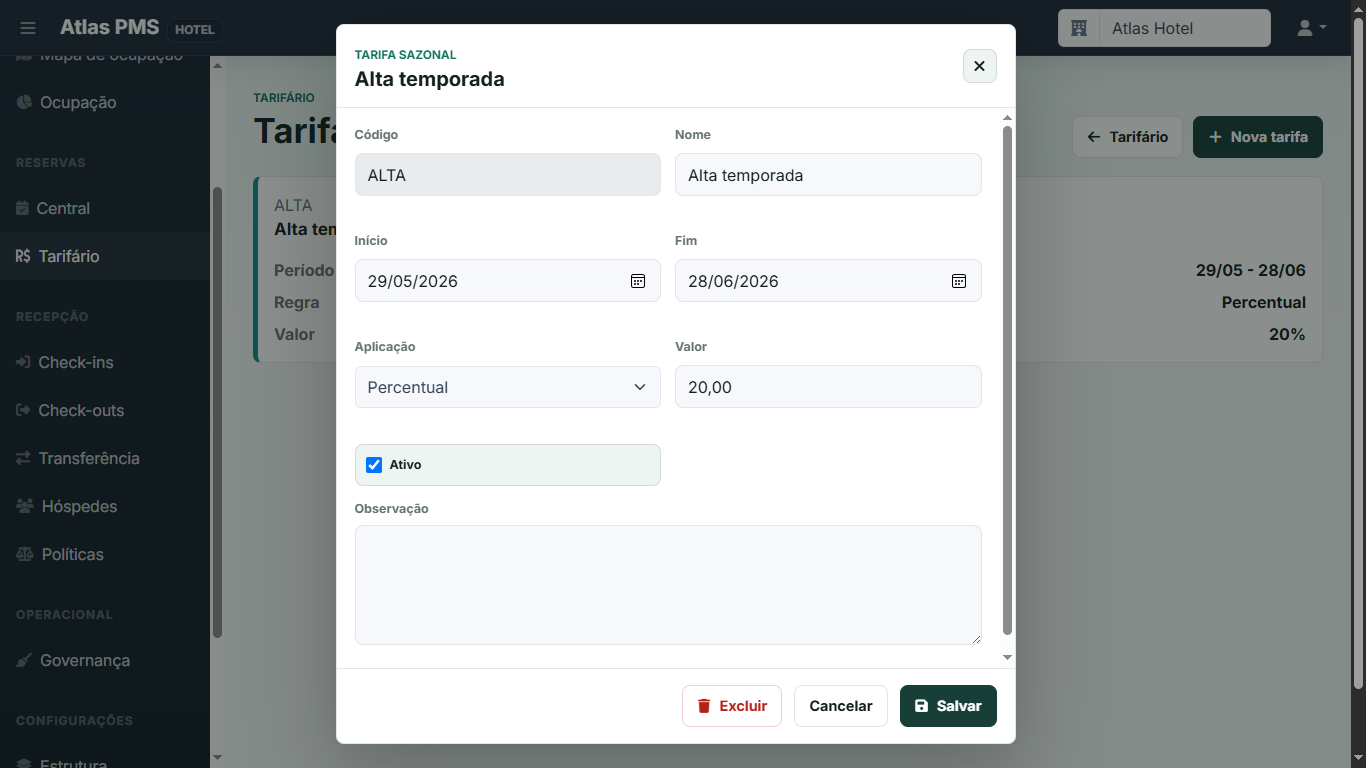Click the Atlas PMS logo title
1366x768 pixels.
tap(109, 28)
